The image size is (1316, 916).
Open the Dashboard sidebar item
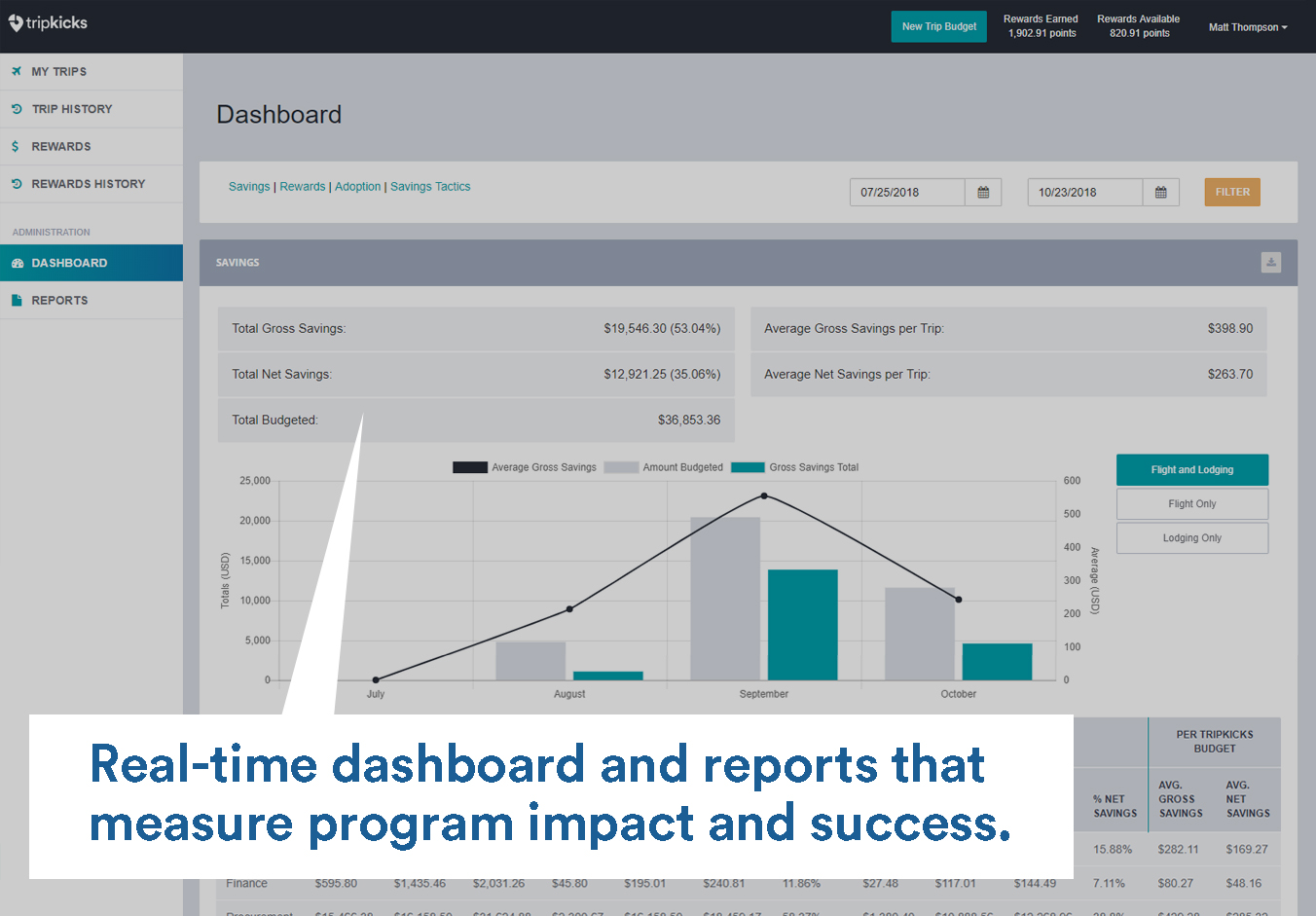(x=69, y=264)
